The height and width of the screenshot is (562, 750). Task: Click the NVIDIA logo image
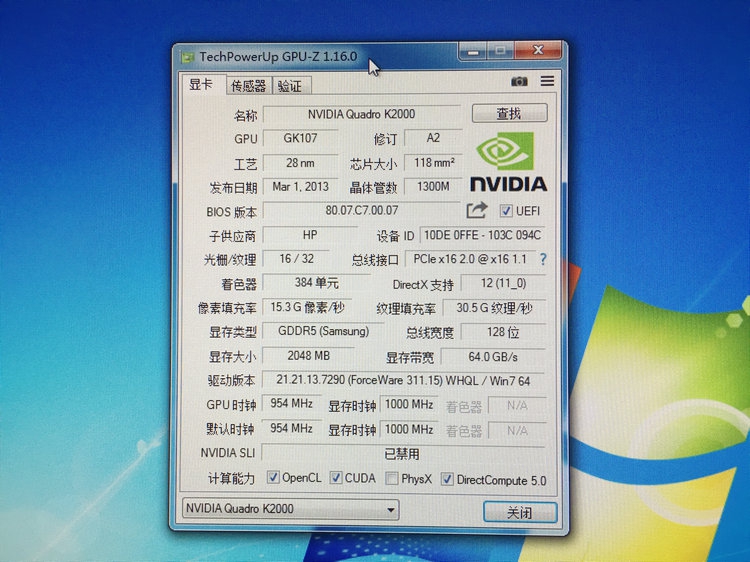(x=508, y=162)
